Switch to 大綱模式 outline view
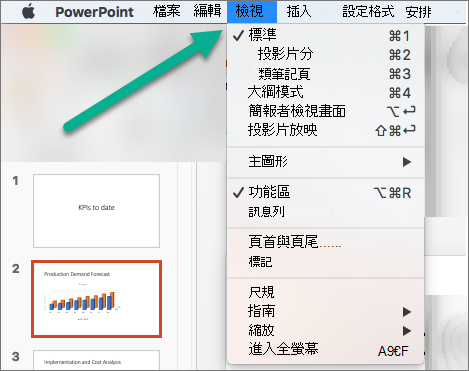 click(x=325, y=92)
